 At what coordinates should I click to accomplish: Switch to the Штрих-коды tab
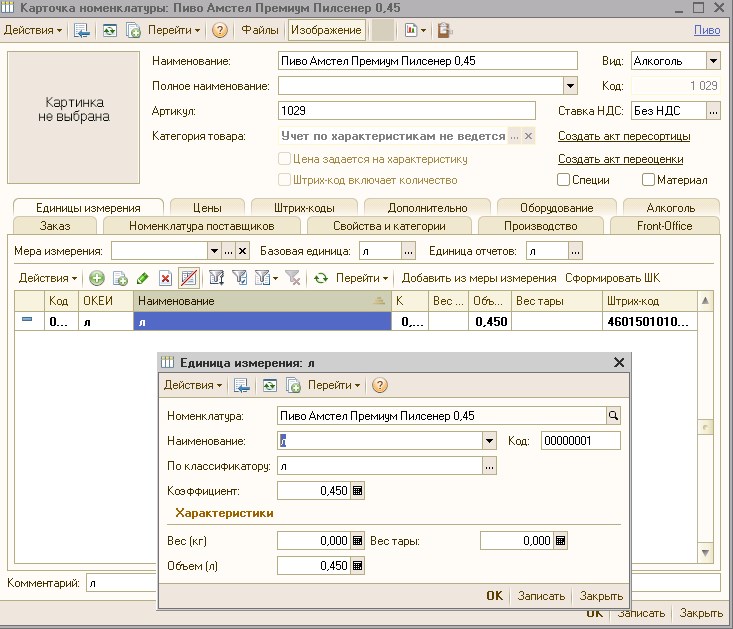point(306,208)
